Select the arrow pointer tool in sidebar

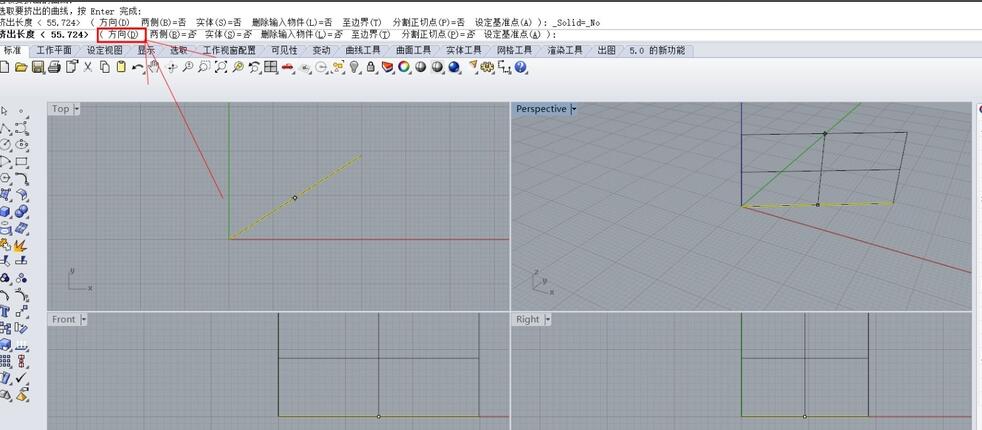(5, 111)
